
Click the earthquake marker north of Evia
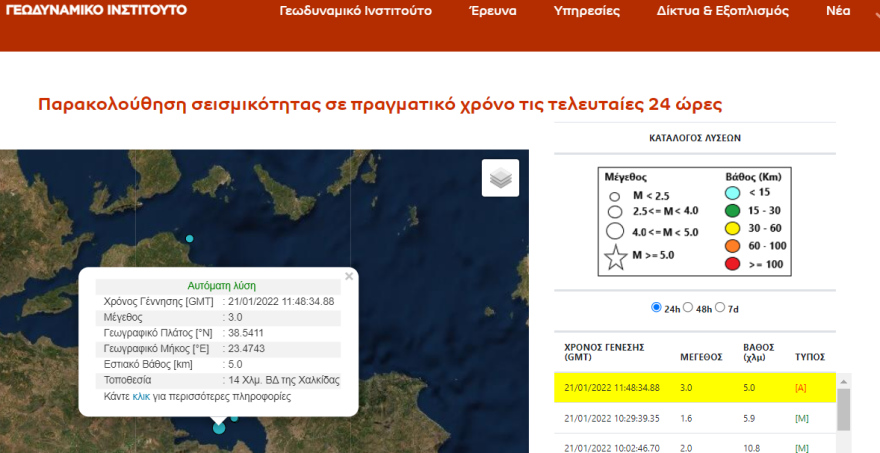190,239
